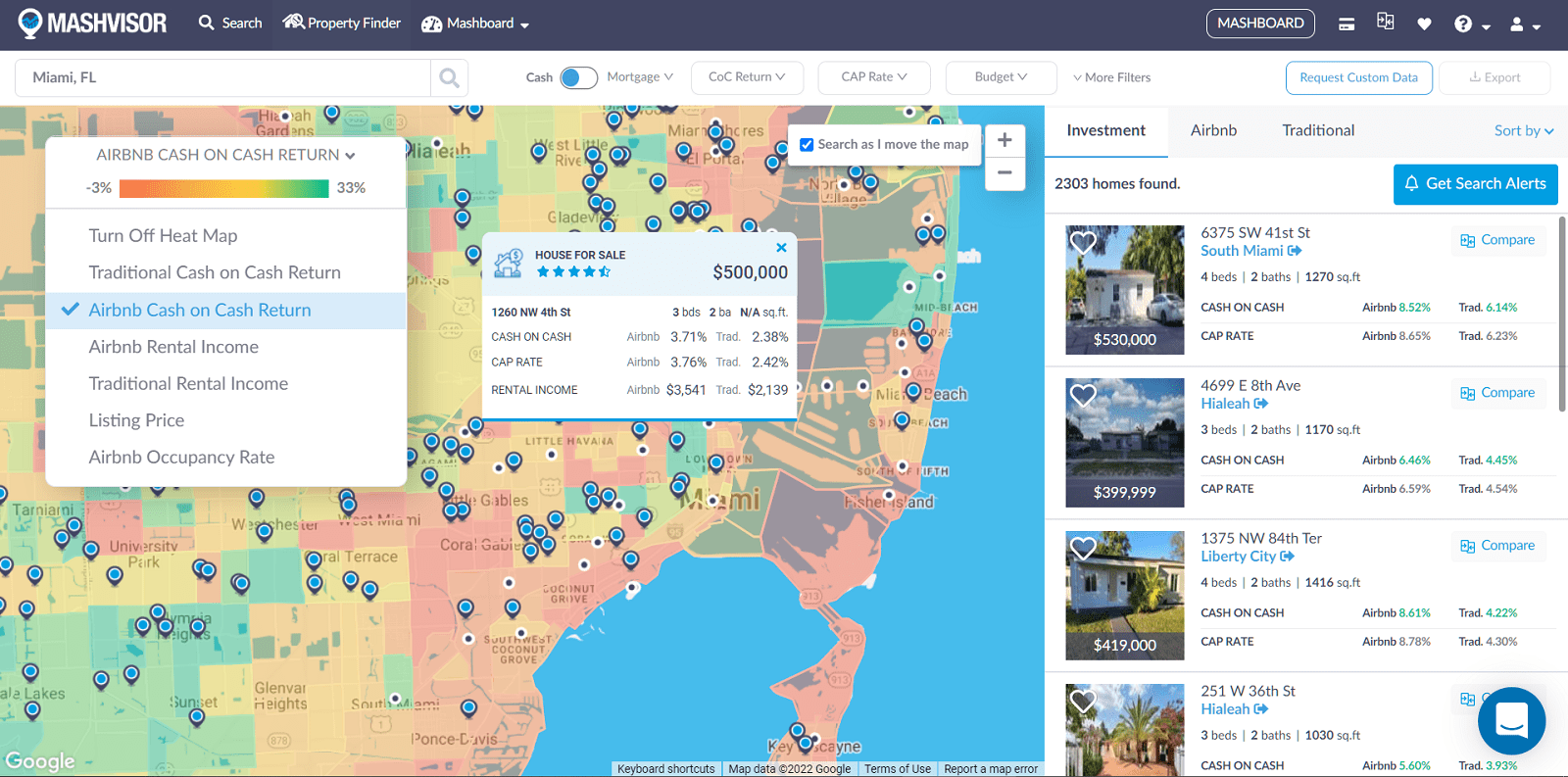
Task: Open map Terms of Use link
Action: (x=898, y=769)
